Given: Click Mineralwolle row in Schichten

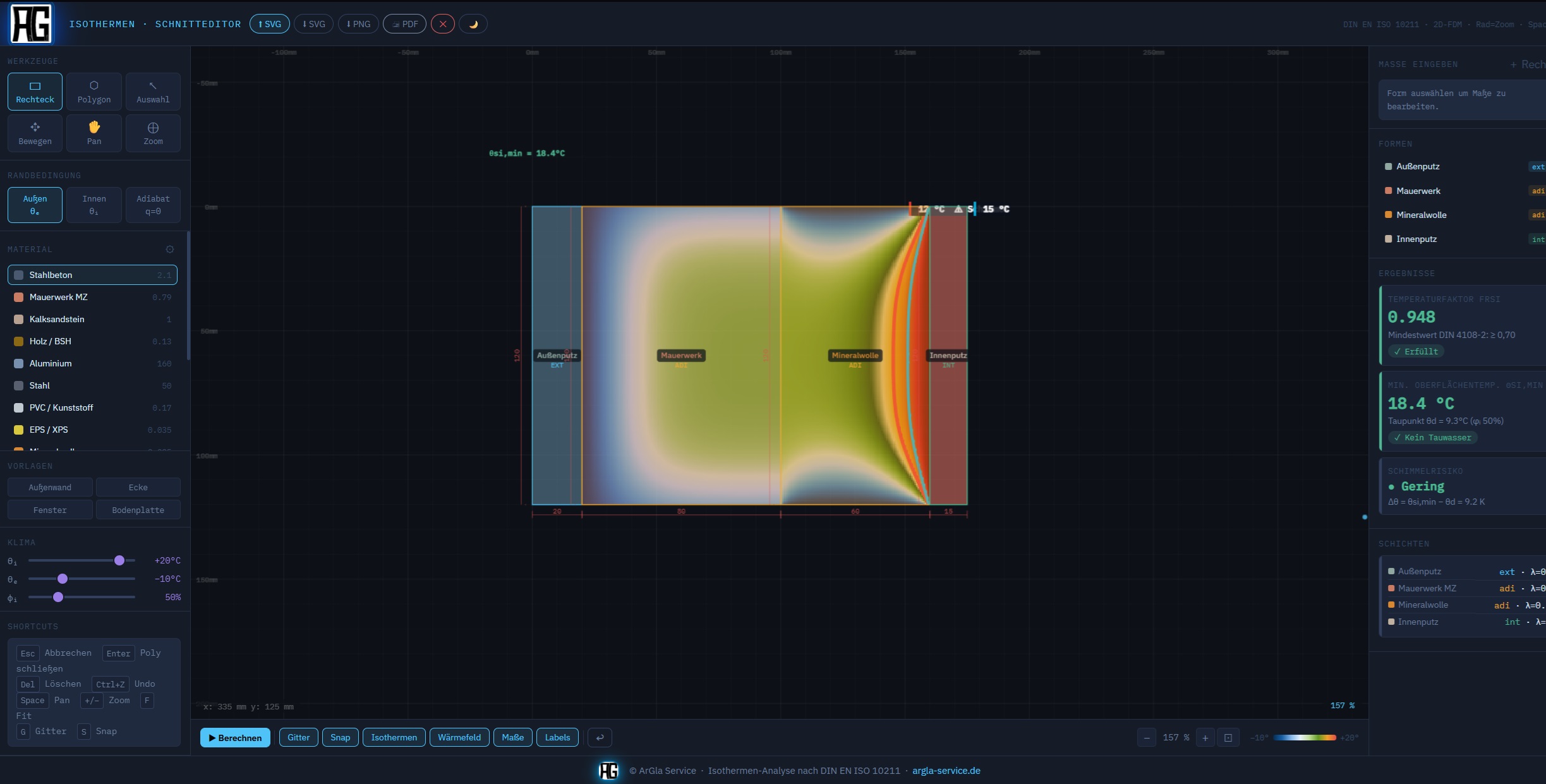Looking at the screenshot, I should coord(1466,605).
